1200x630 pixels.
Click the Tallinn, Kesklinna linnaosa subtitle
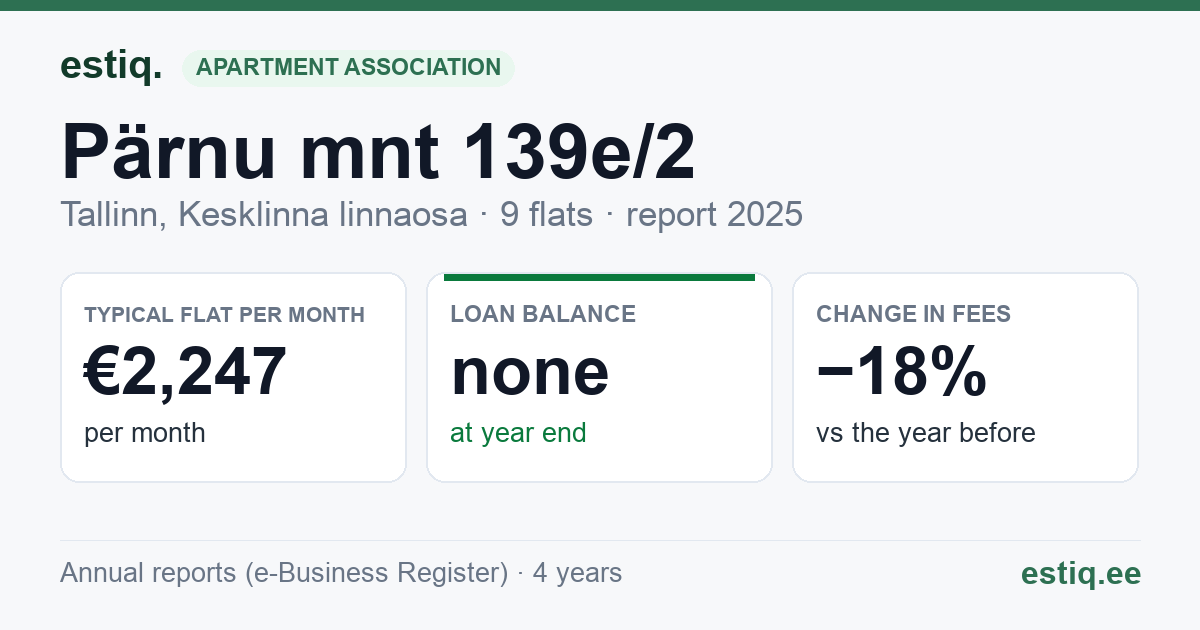(264, 215)
